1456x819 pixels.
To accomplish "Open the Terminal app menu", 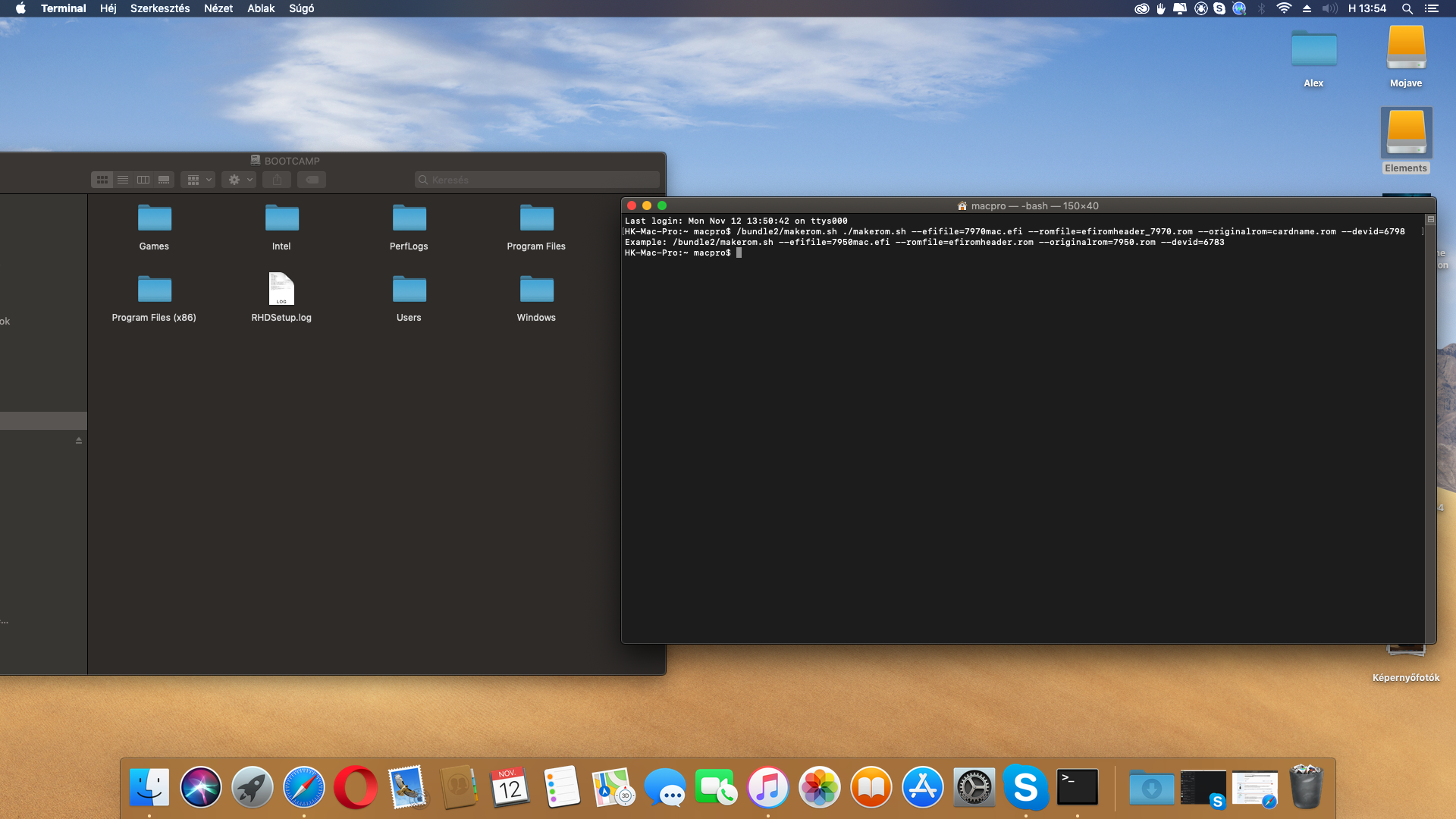I will [x=64, y=8].
